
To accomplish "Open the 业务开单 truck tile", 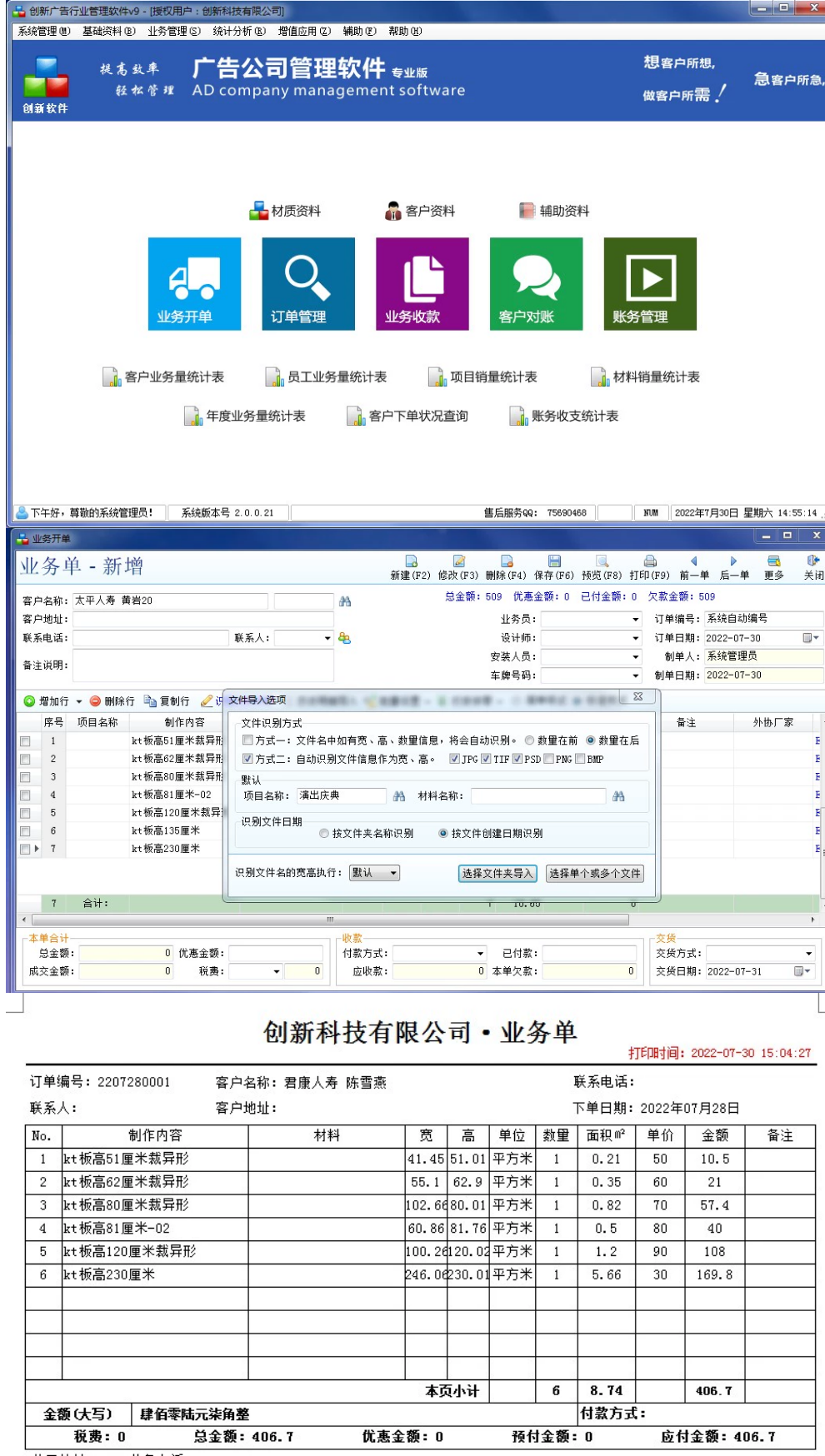I will (194, 284).
